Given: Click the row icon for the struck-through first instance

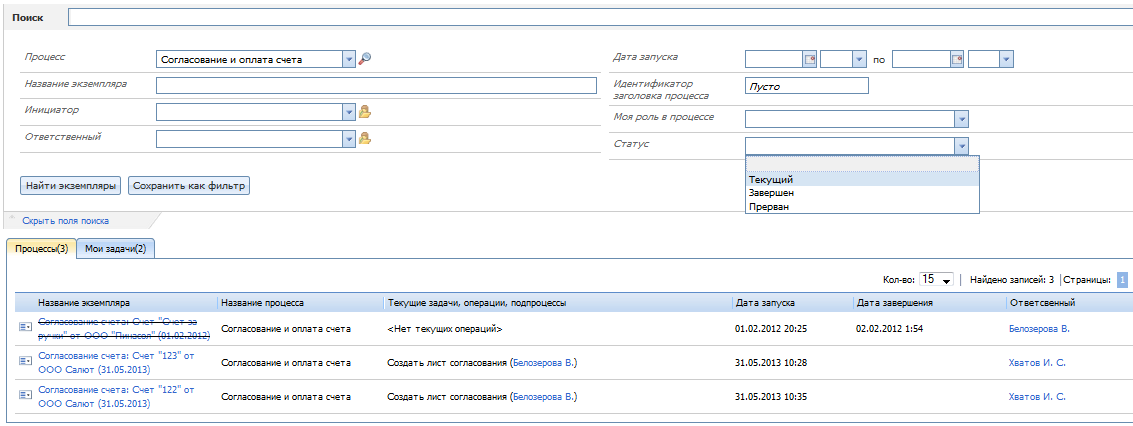Looking at the screenshot, I should click(25, 327).
